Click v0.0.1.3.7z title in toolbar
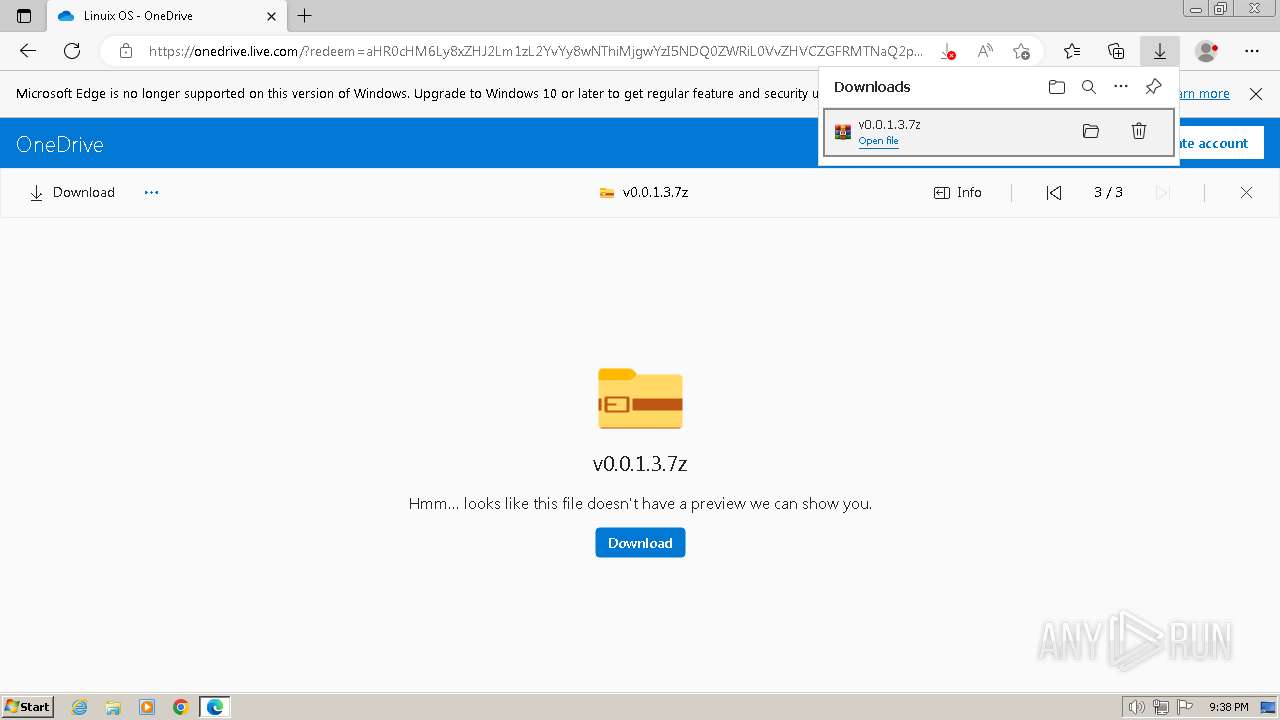 (655, 193)
